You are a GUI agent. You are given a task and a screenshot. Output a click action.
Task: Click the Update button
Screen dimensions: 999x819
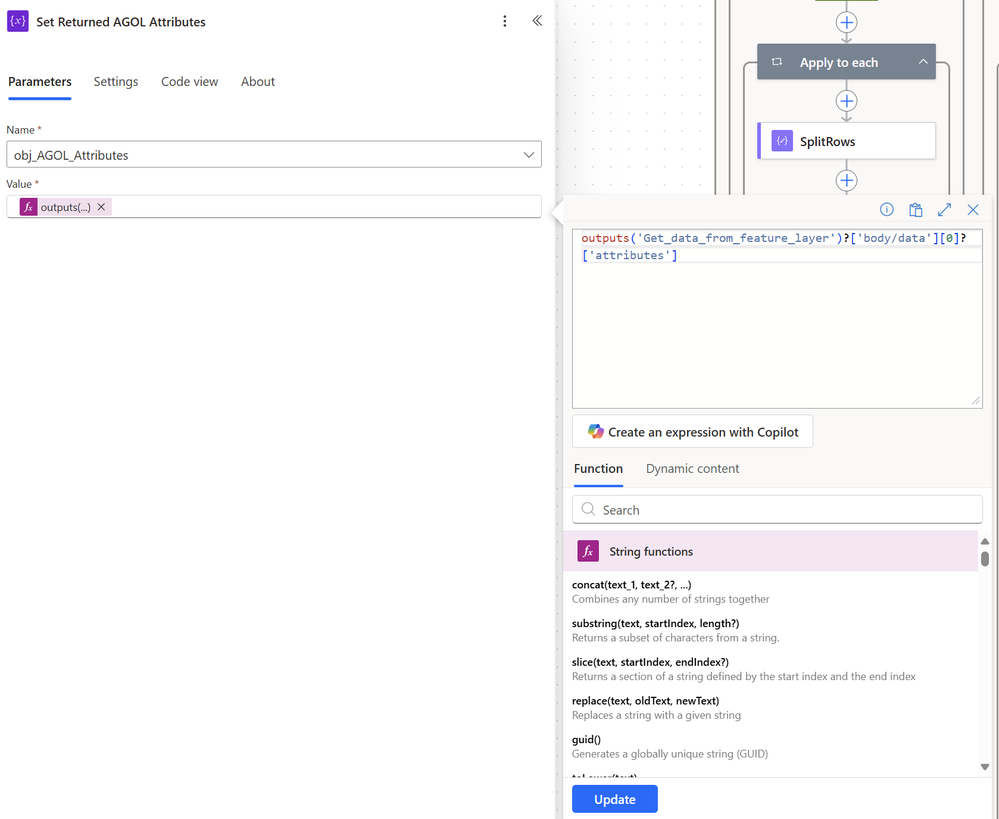615,799
